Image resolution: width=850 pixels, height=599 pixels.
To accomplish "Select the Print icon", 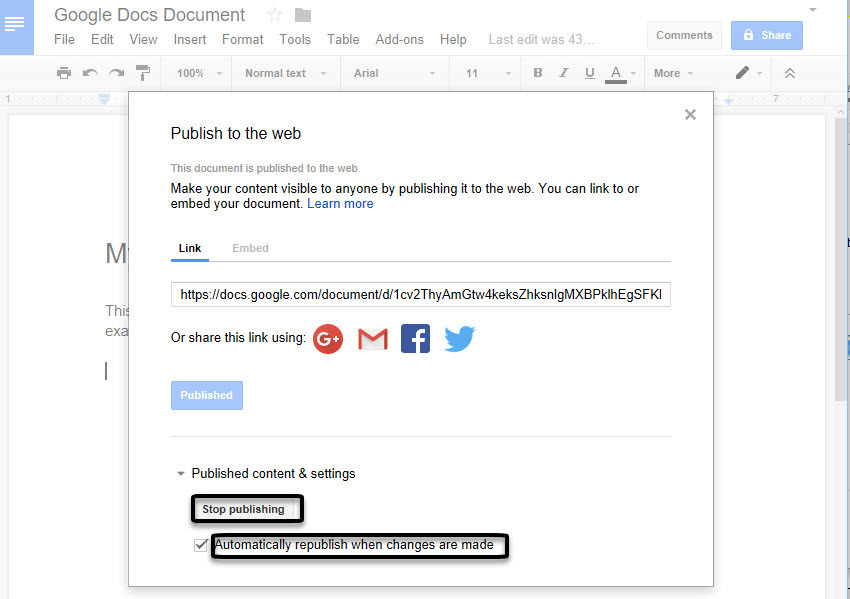I will tap(63, 73).
